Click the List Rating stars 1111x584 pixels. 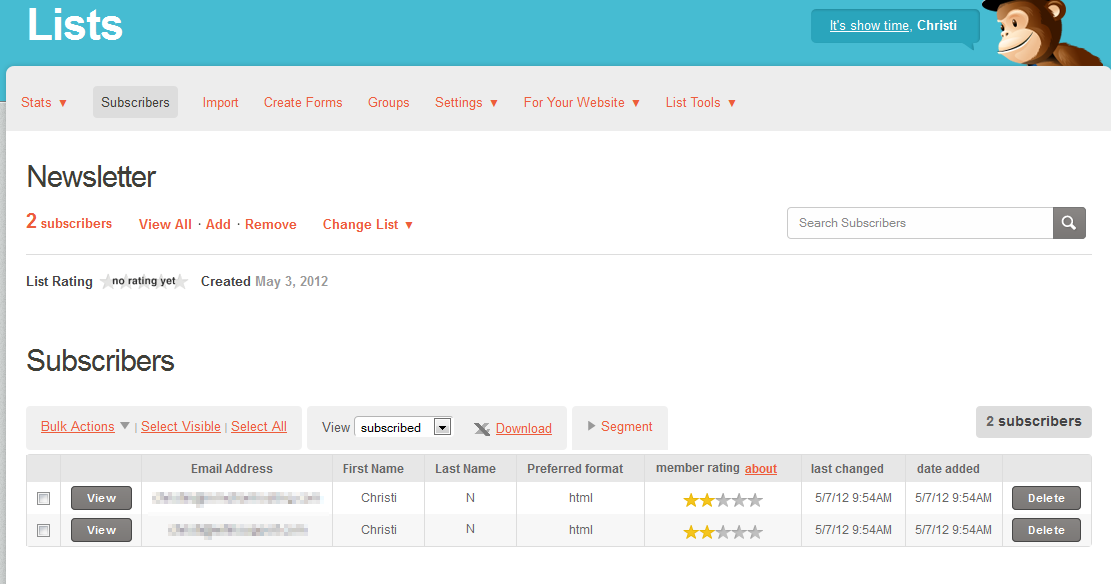point(144,282)
